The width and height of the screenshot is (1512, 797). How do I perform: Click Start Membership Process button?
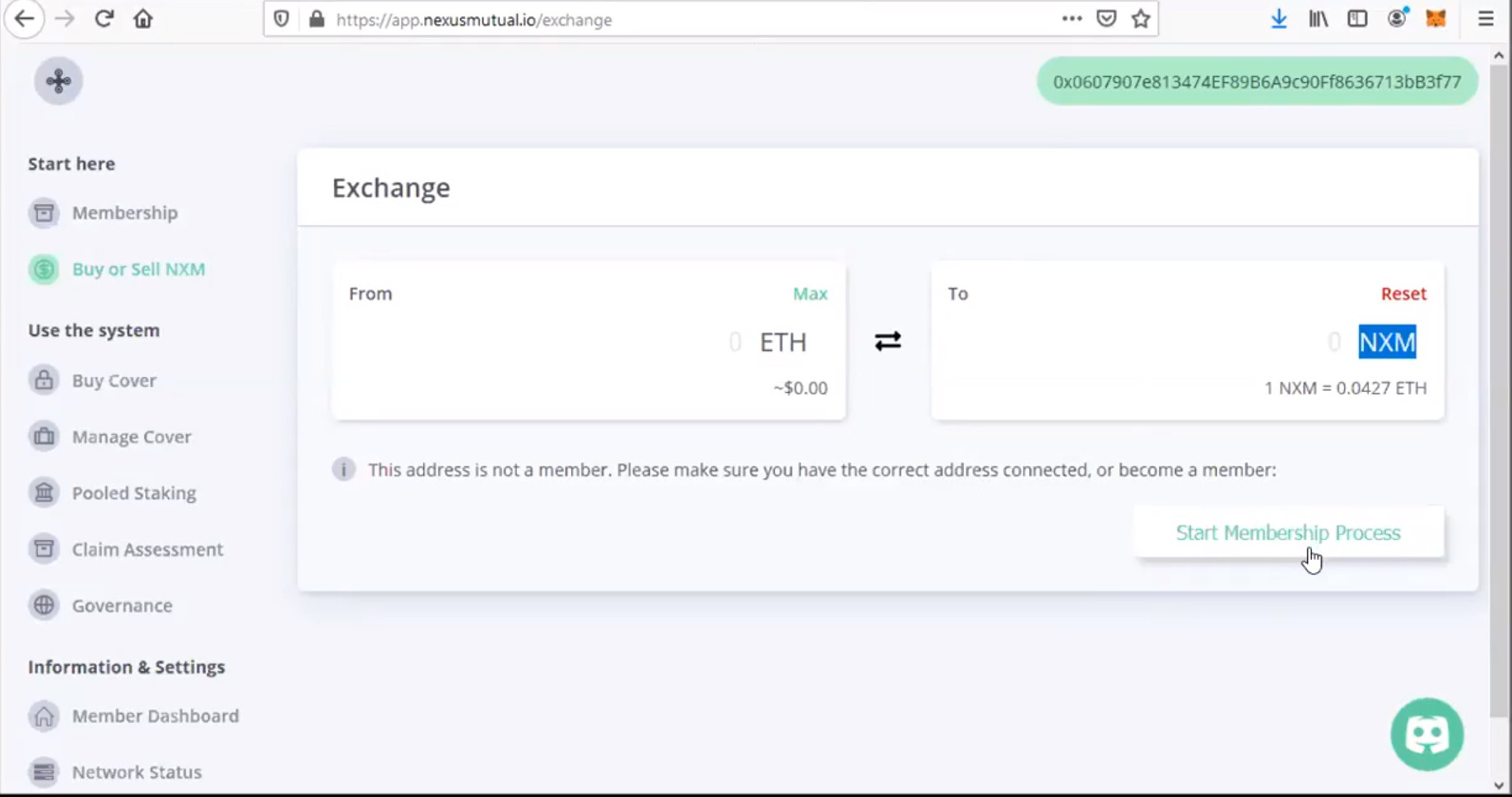point(1288,533)
